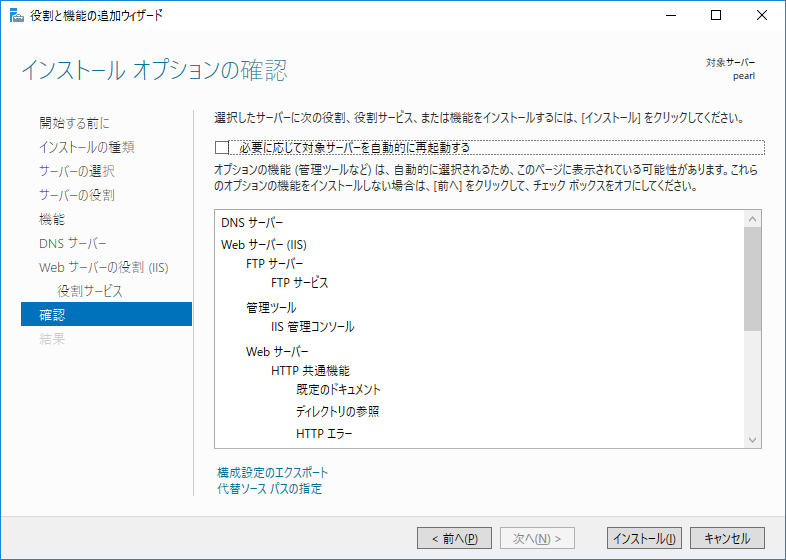Image resolution: width=786 pixels, height=560 pixels.
Task: Select FTP サービス list entry
Action: click(x=300, y=283)
